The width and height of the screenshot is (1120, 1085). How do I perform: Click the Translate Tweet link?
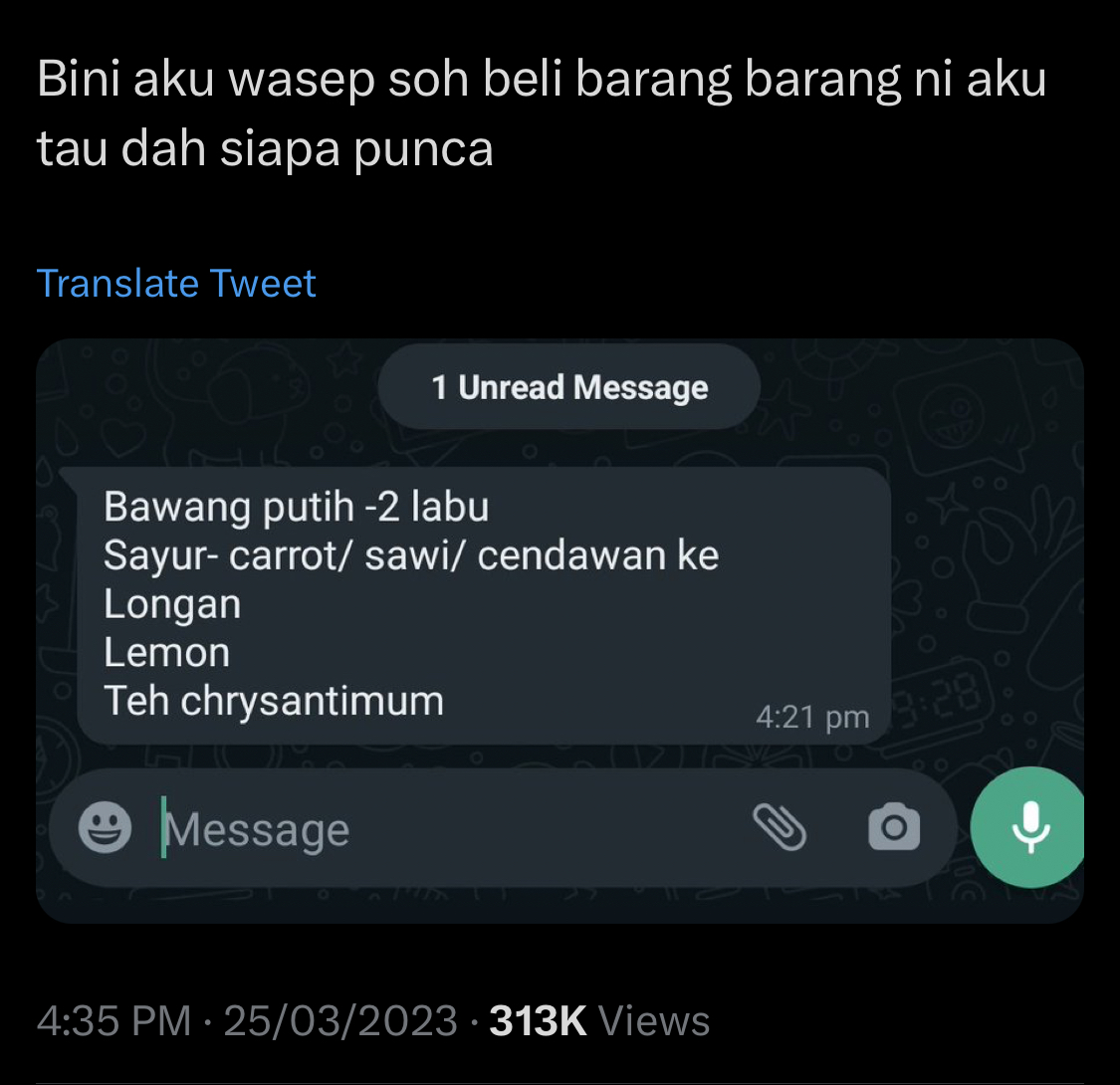(175, 284)
